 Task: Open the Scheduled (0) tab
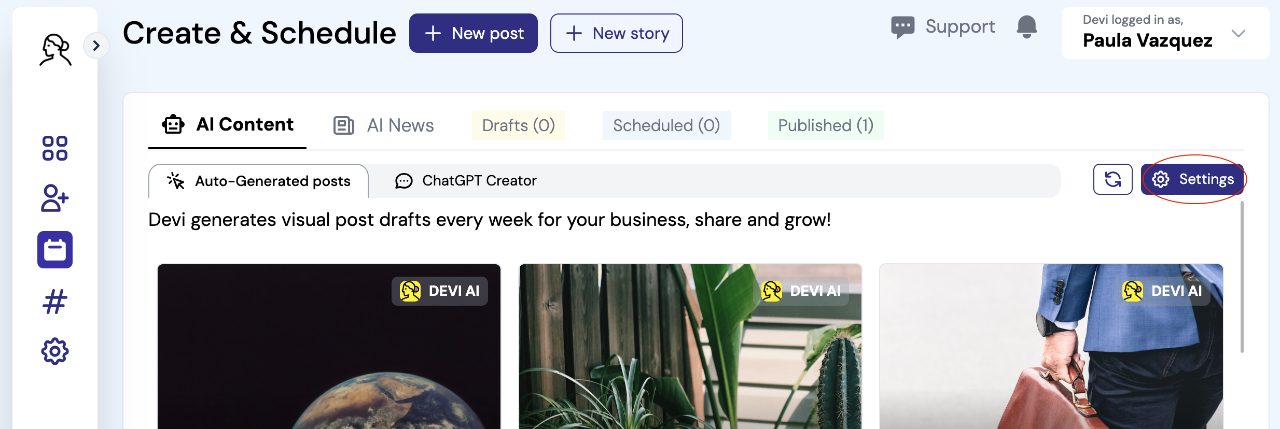tap(666, 125)
